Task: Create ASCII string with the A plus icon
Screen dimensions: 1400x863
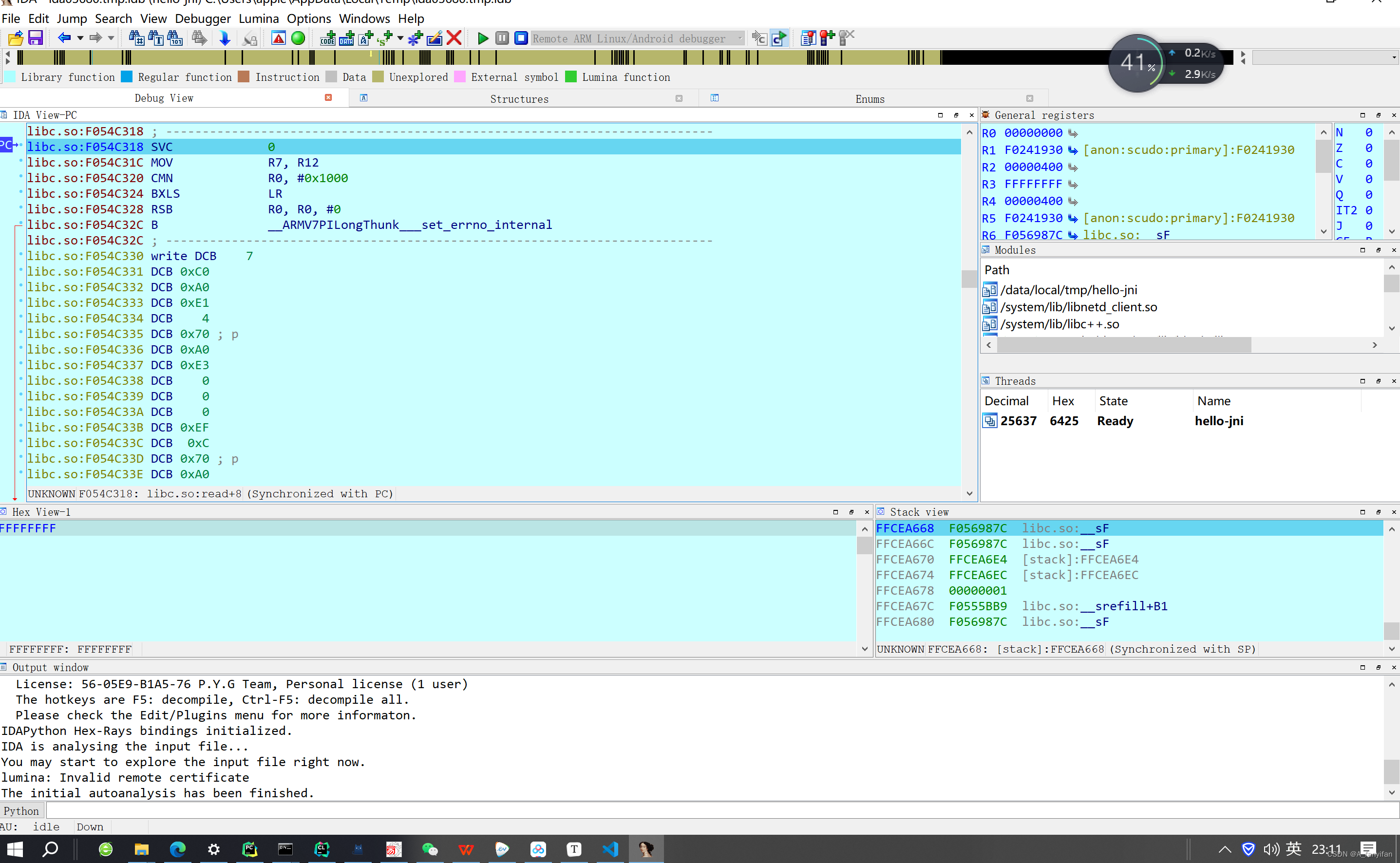Action: [365, 38]
